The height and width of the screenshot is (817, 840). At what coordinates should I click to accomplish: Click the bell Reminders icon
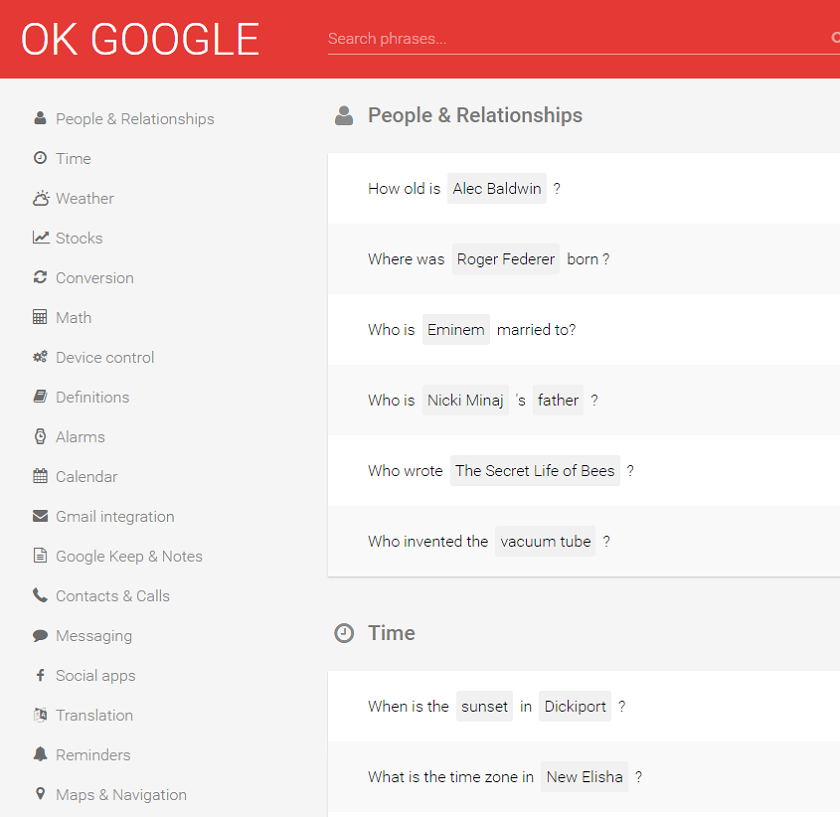pyautogui.click(x=40, y=754)
